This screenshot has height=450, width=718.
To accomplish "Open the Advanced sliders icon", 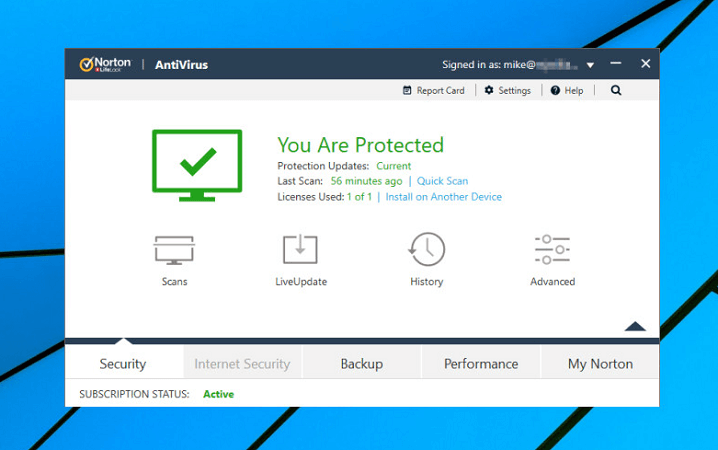I will 552,249.
